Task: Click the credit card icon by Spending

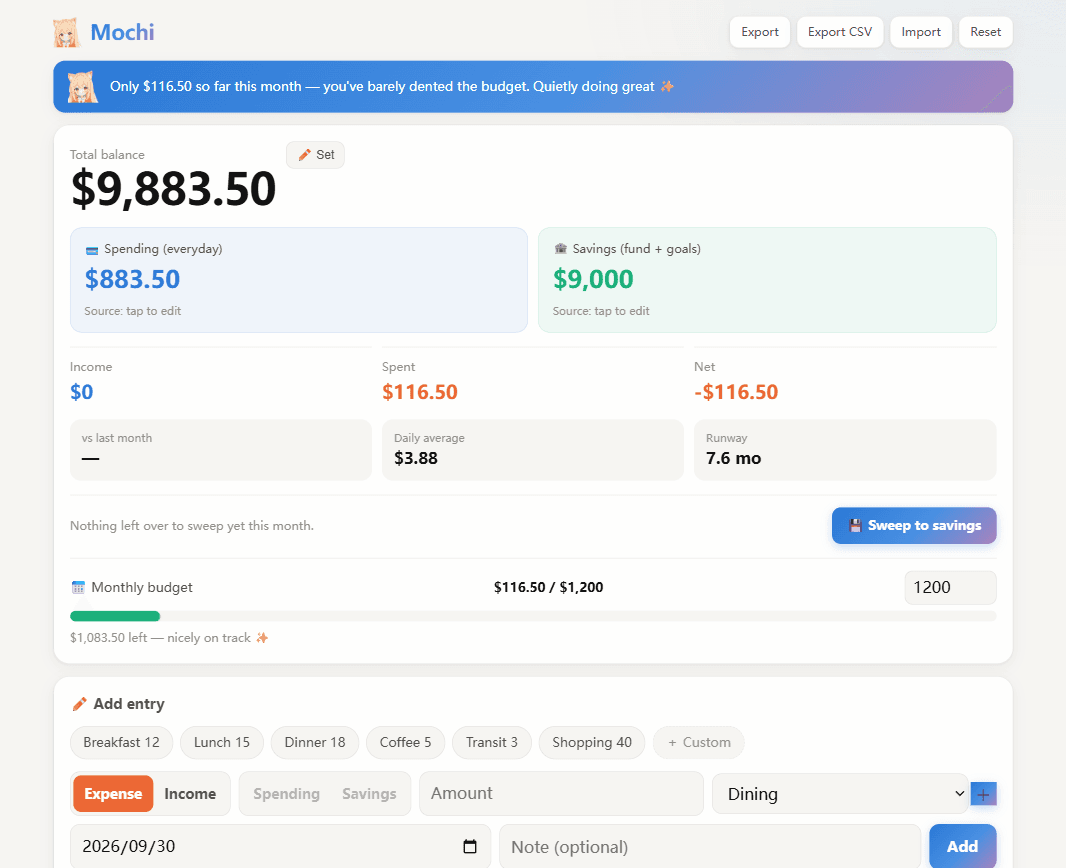Action: point(92,250)
